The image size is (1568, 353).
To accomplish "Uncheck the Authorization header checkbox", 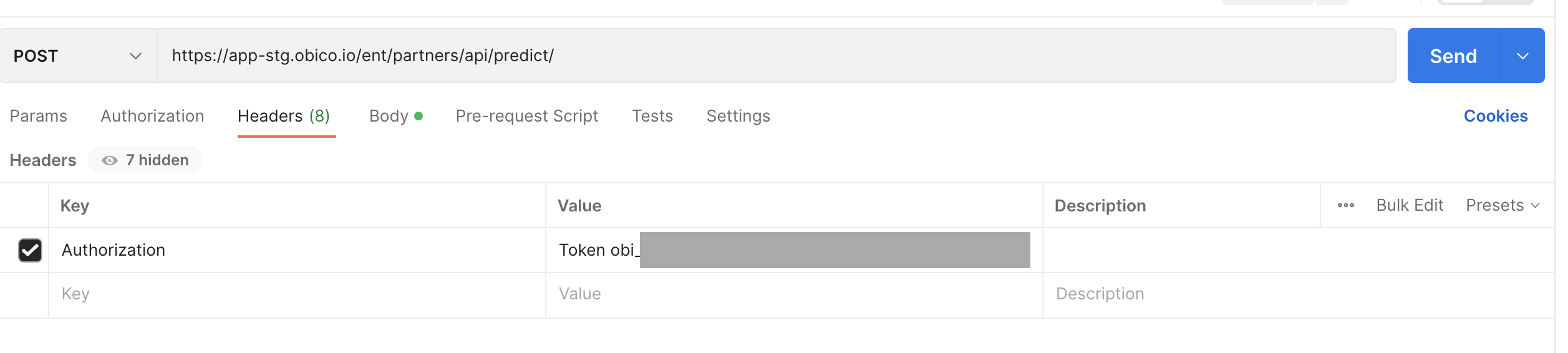I will [x=30, y=250].
